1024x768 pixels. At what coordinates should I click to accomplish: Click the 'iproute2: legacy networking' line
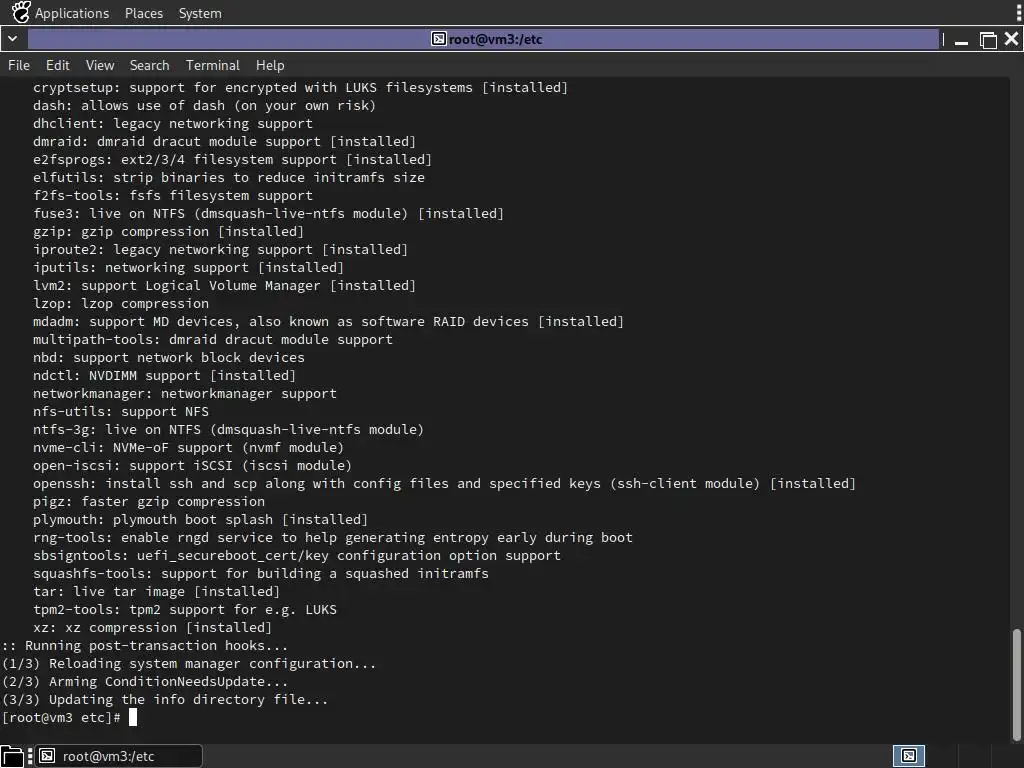click(220, 249)
